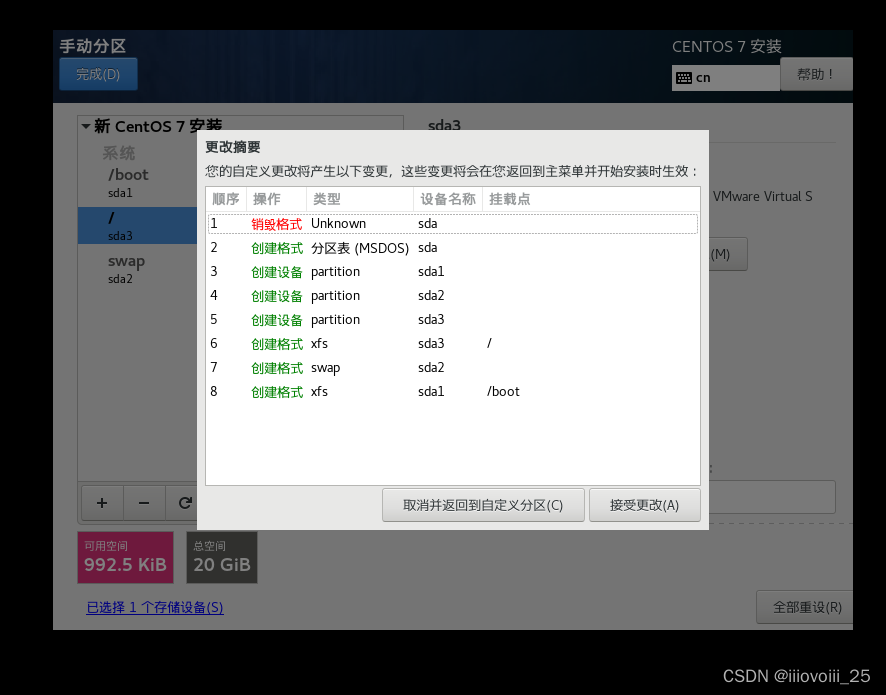Open the cn keyboard layout dropdown
This screenshot has height=695, width=886.
(x=725, y=77)
